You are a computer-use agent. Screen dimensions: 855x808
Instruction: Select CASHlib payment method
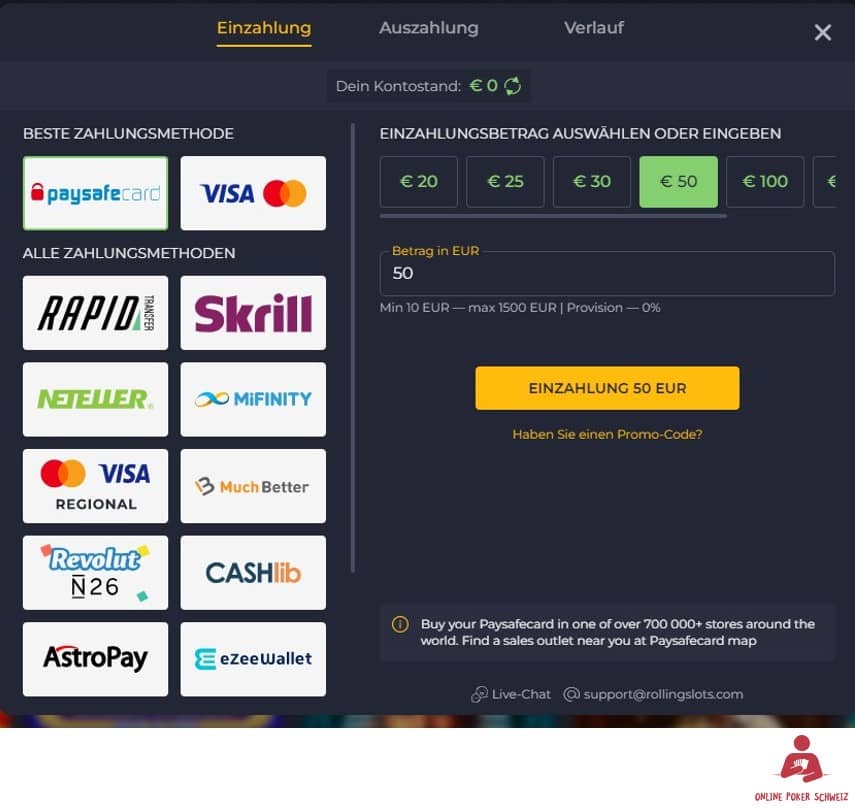coord(253,572)
